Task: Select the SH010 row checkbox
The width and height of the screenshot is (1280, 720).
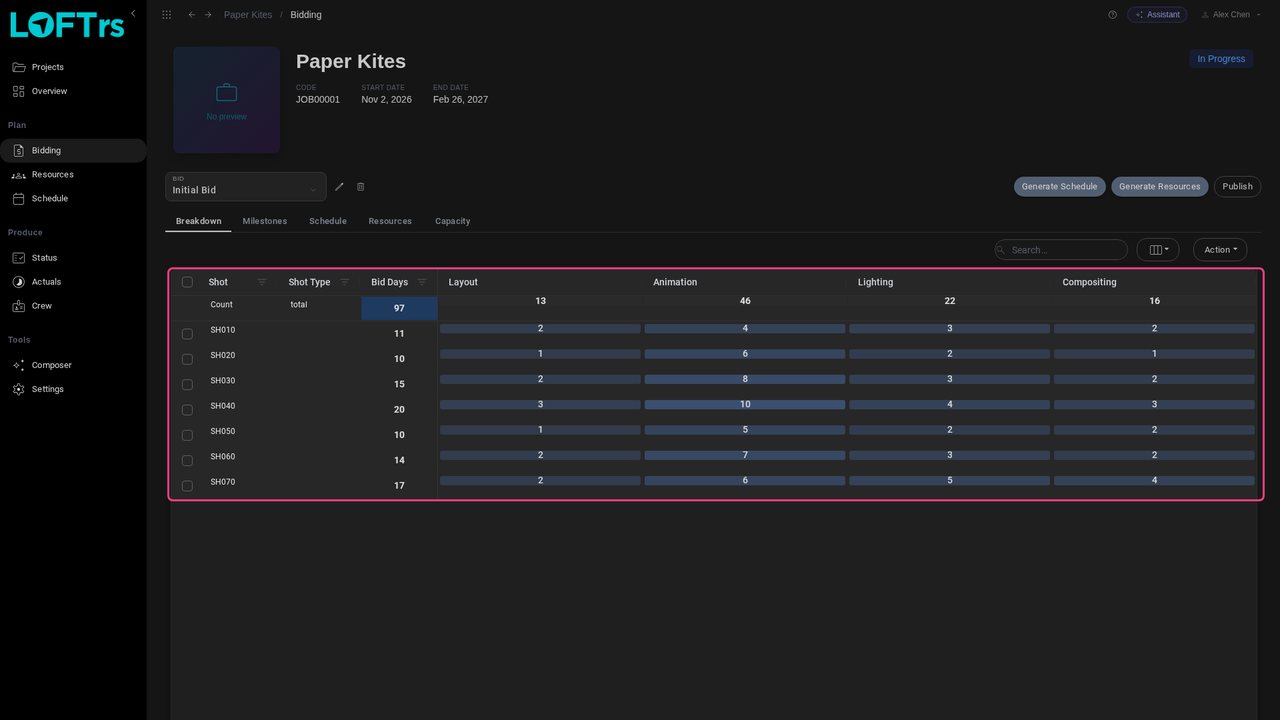Action: [187, 334]
